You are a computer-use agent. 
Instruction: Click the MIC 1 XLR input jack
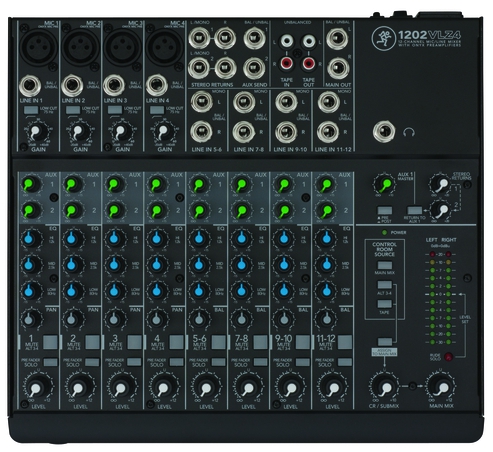39,47
